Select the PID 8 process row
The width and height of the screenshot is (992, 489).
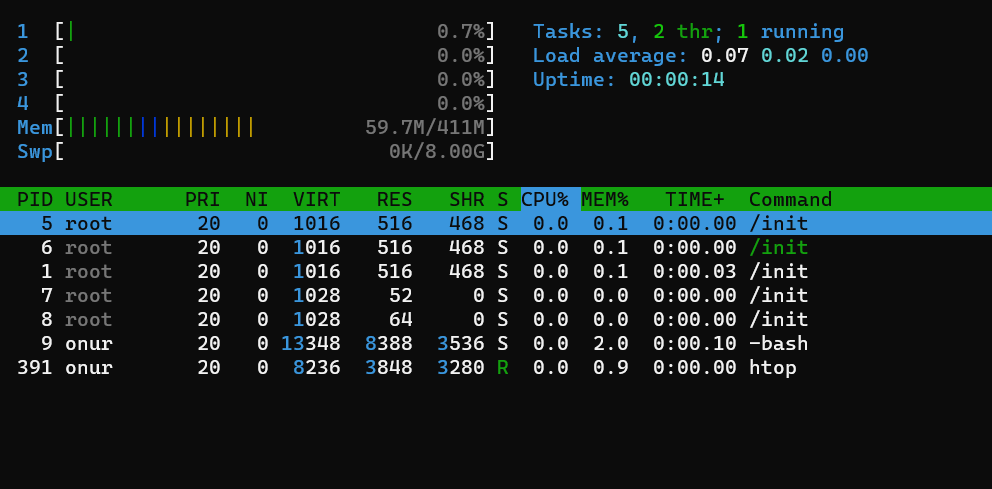point(496,319)
